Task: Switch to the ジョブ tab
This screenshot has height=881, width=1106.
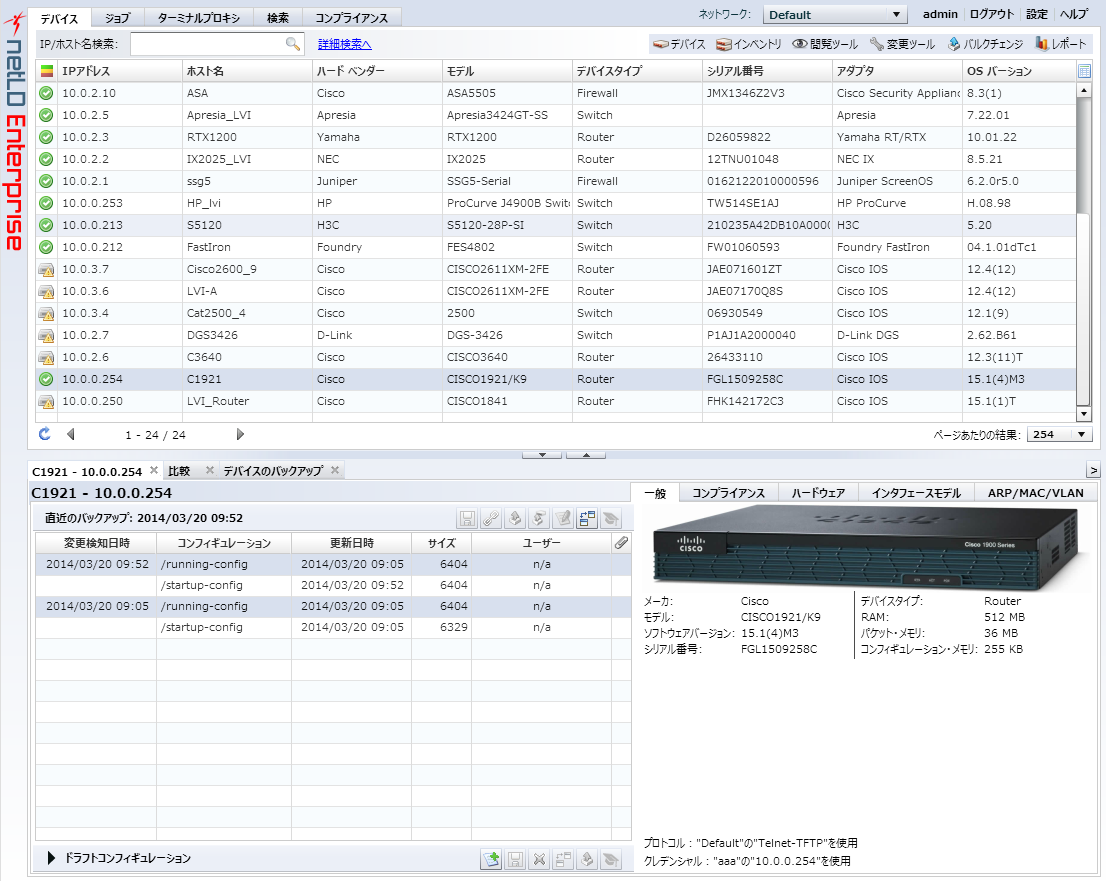Action: point(117,18)
